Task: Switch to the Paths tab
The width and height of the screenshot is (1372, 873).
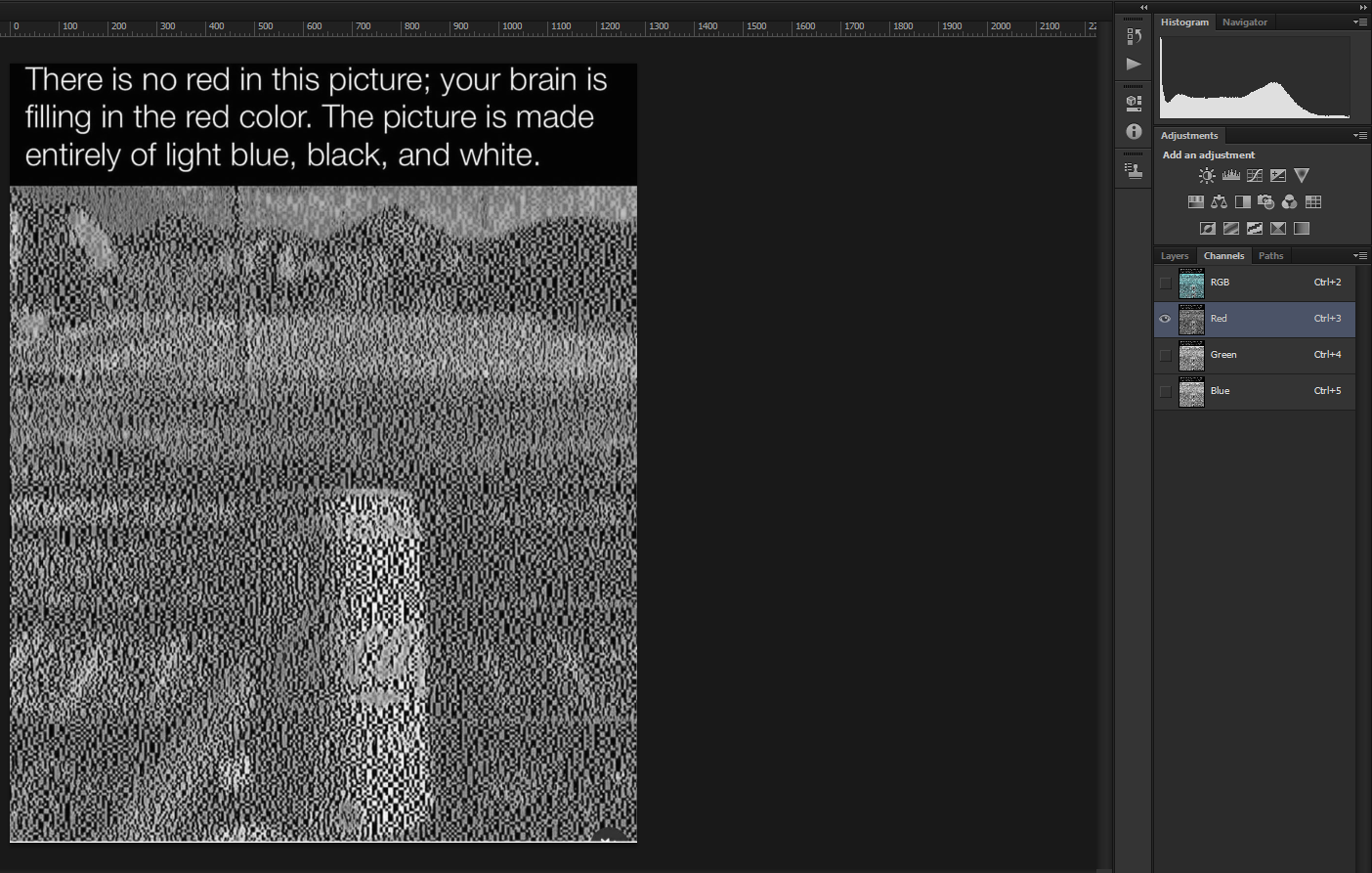Action: [x=1271, y=256]
